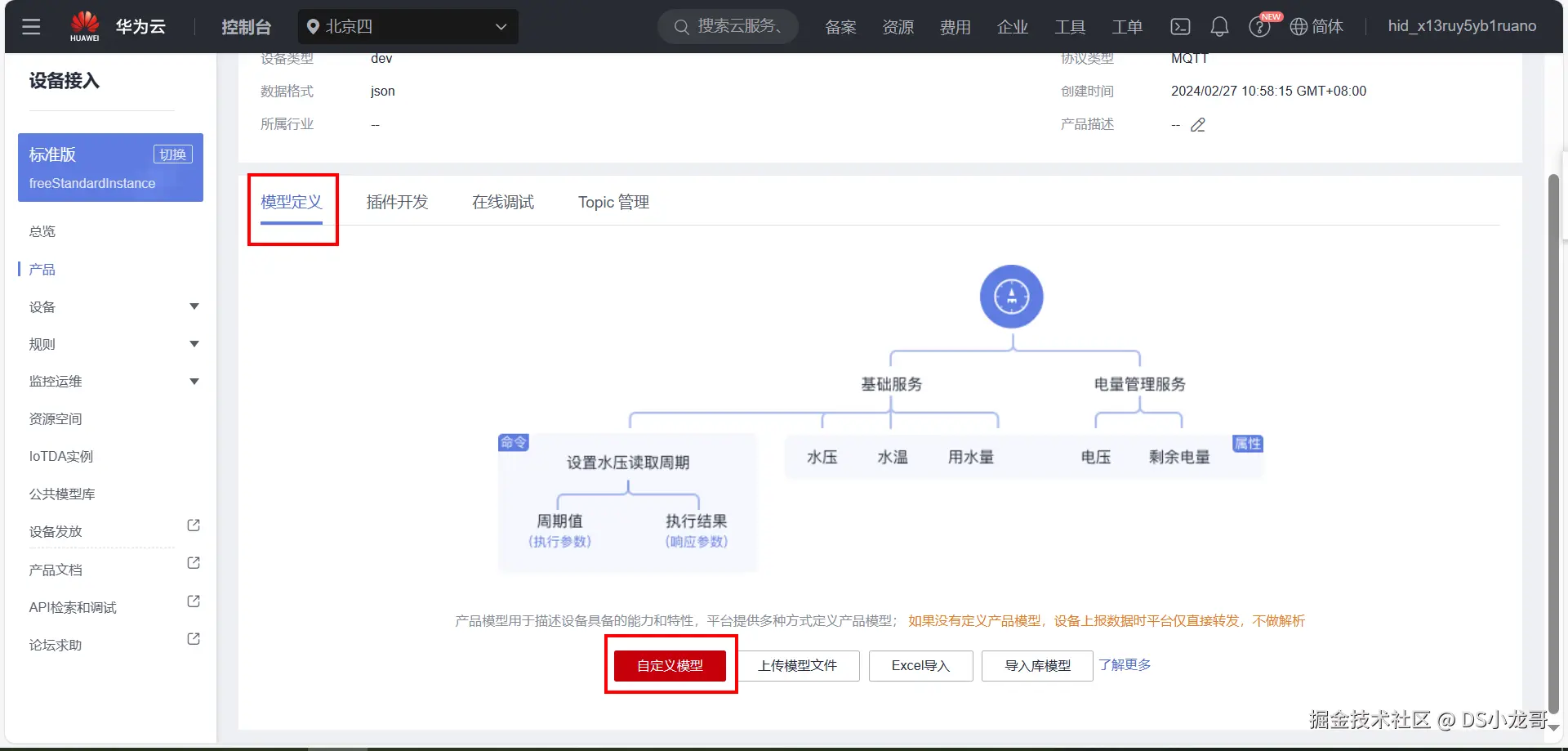Image resolution: width=1568 pixels, height=751 pixels.
Task: Click the 执行结果 parameter label
Action: pos(696,521)
